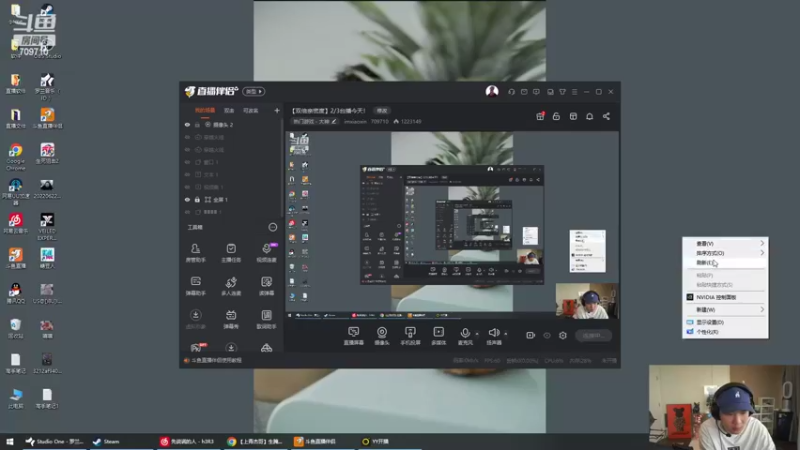This screenshot has height=450, width=800.
Task: Open 腾讯QQ desktop shortcut
Action: pos(15,294)
